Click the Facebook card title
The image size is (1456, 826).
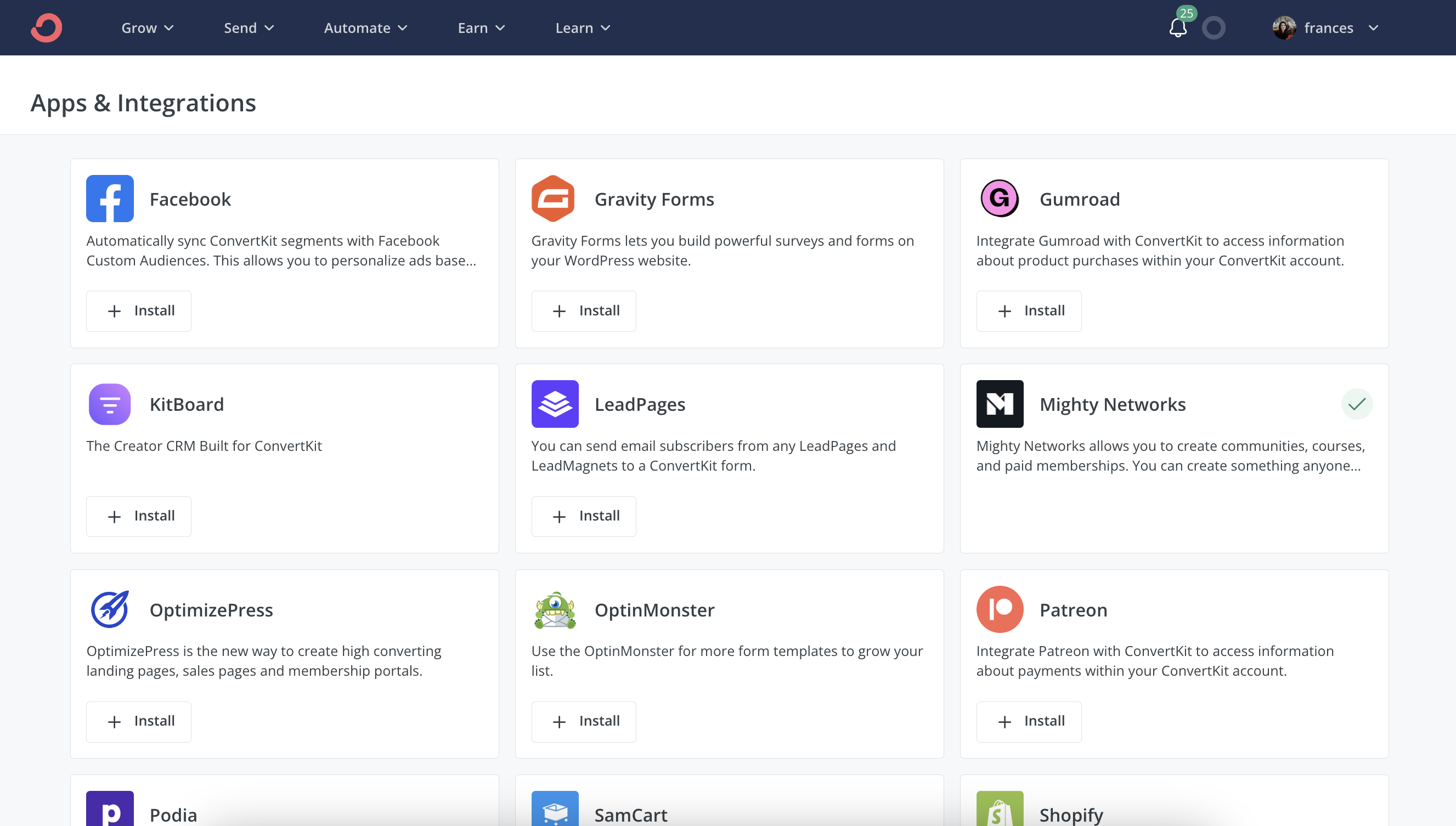[x=190, y=199]
